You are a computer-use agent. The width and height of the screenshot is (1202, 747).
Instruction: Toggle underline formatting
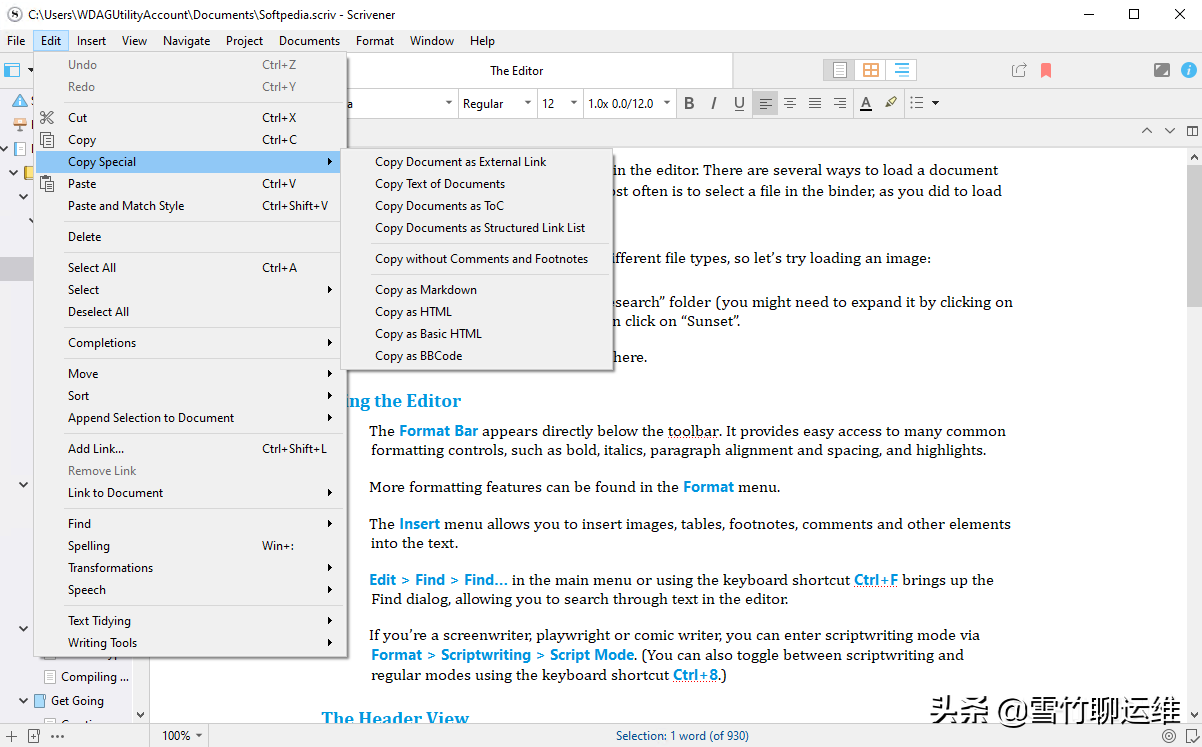tap(739, 103)
